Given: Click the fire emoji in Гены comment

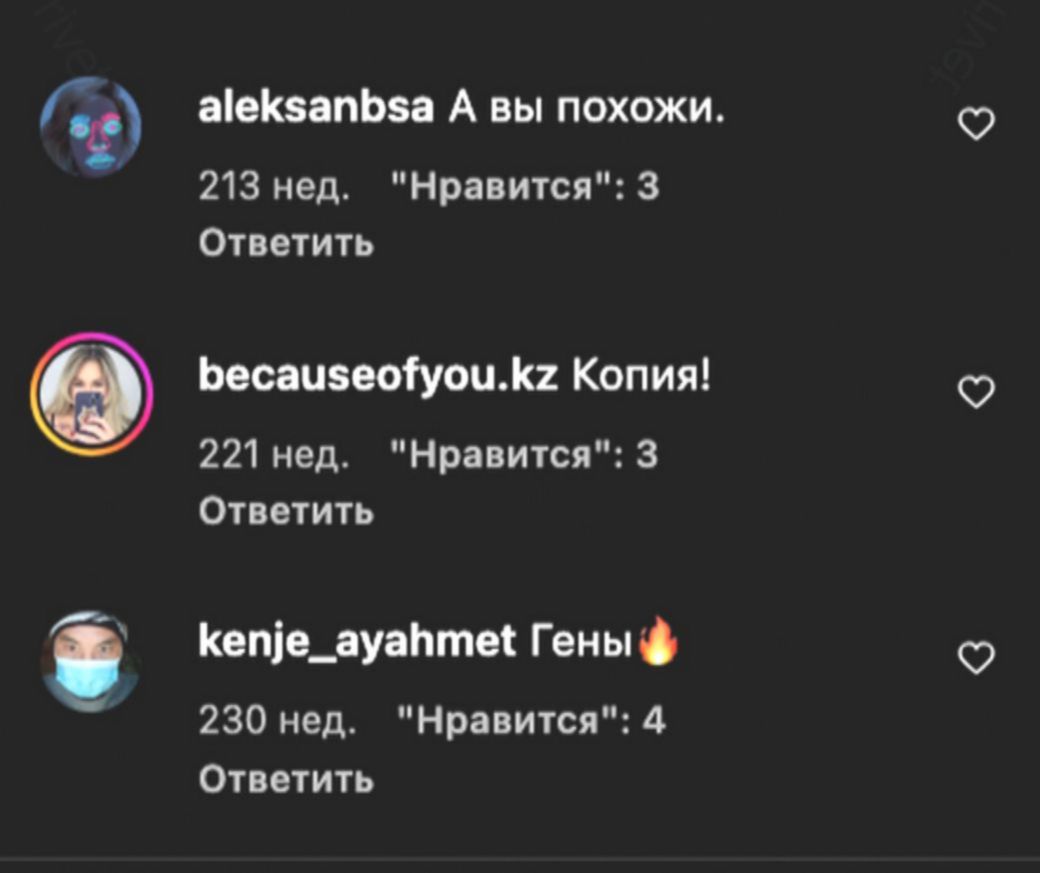Looking at the screenshot, I should pyautogui.click(x=657, y=639).
